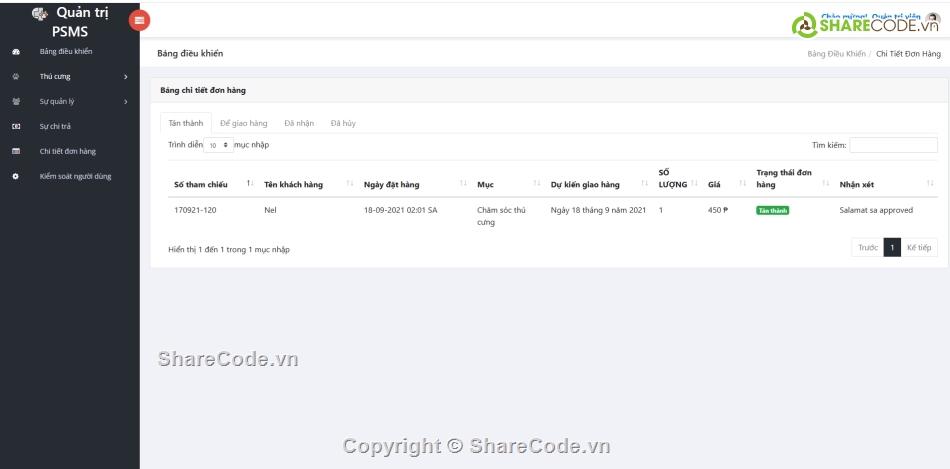Click the paw icon beside Thú cưng
Viewport: 950px width, 469px height.
(15, 76)
